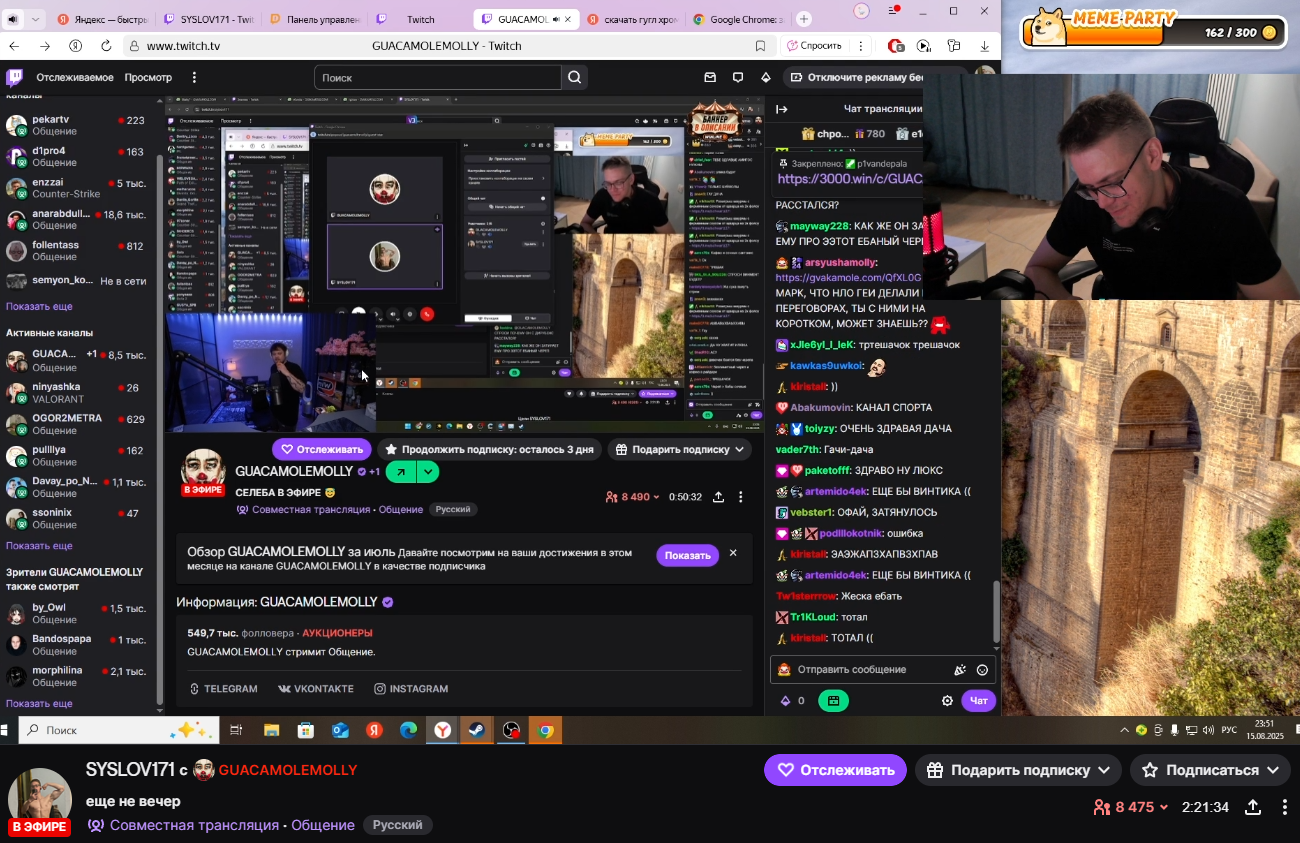
Task: Toggle tab sound with the speaker icon left of the tabs
Action: 11,19
